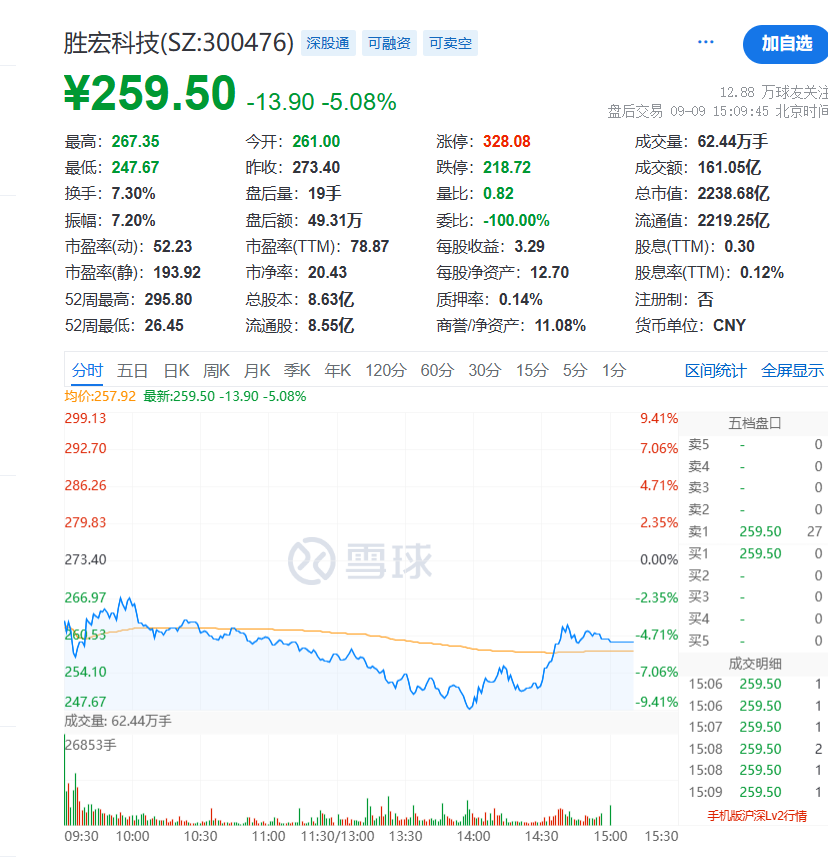Click the 最低 value 247.67
828x864 pixels.
[136, 168]
